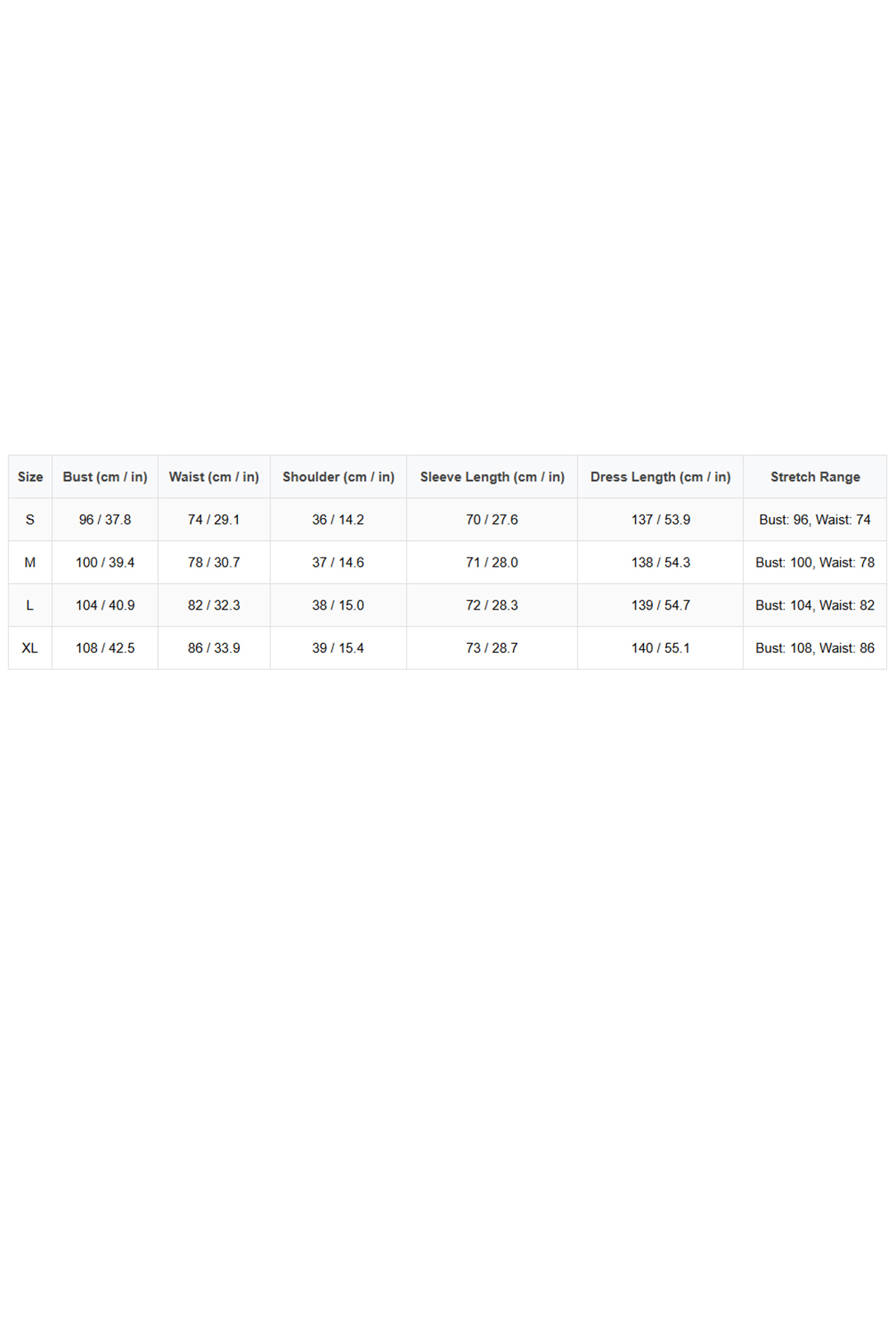The width and height of the screenshot is (896, 1344).
Task: Click the bust value 108 / 42.5
Action: click(x=105, y=648)
